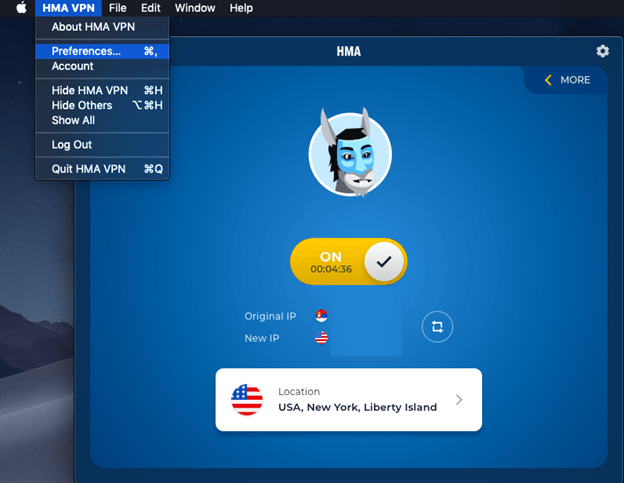Click the Original IP label
The width and height of the screenshot is (624, 483).
tap(270, 316)
